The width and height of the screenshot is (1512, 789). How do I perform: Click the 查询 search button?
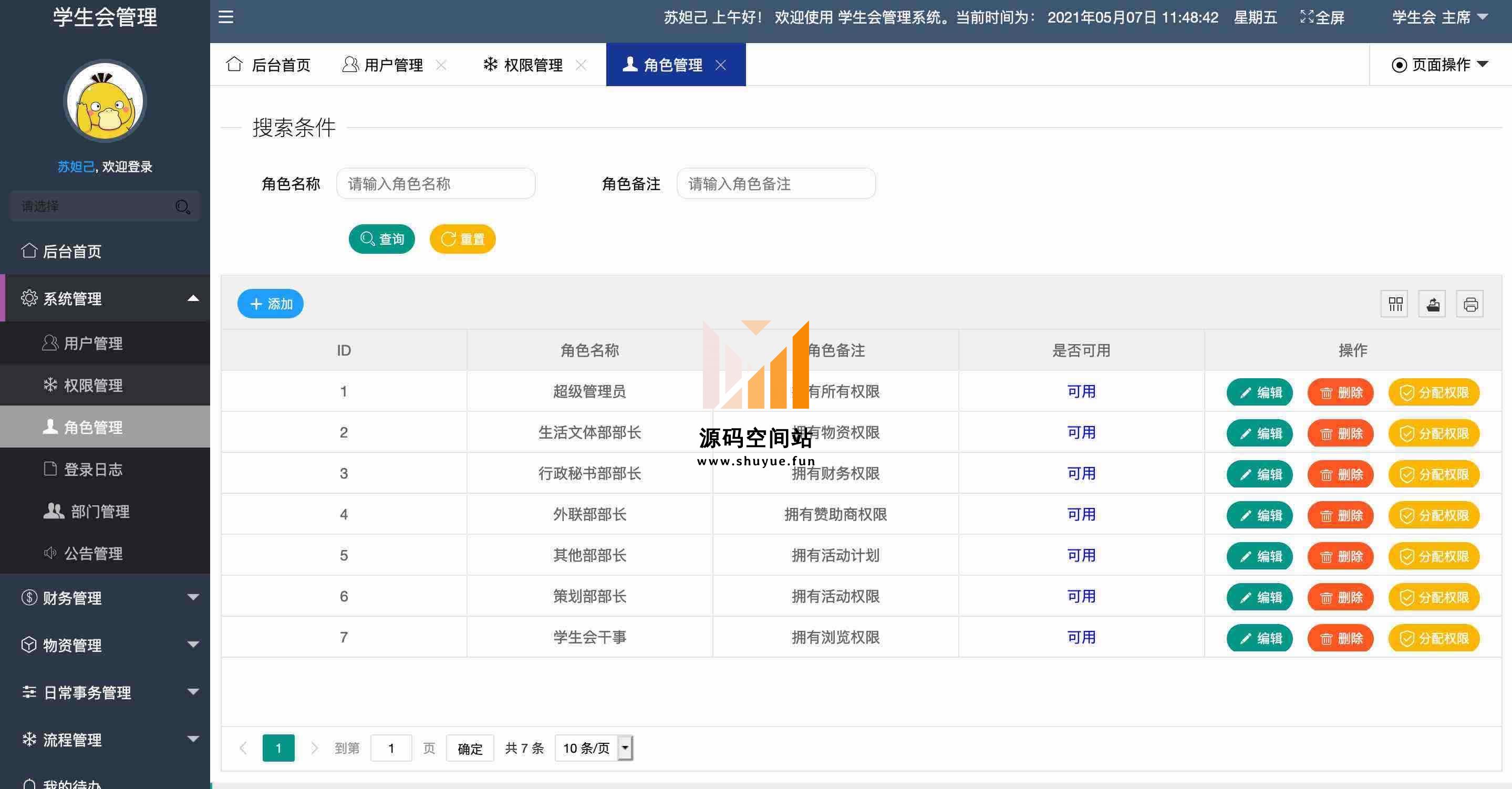(381, 239)
